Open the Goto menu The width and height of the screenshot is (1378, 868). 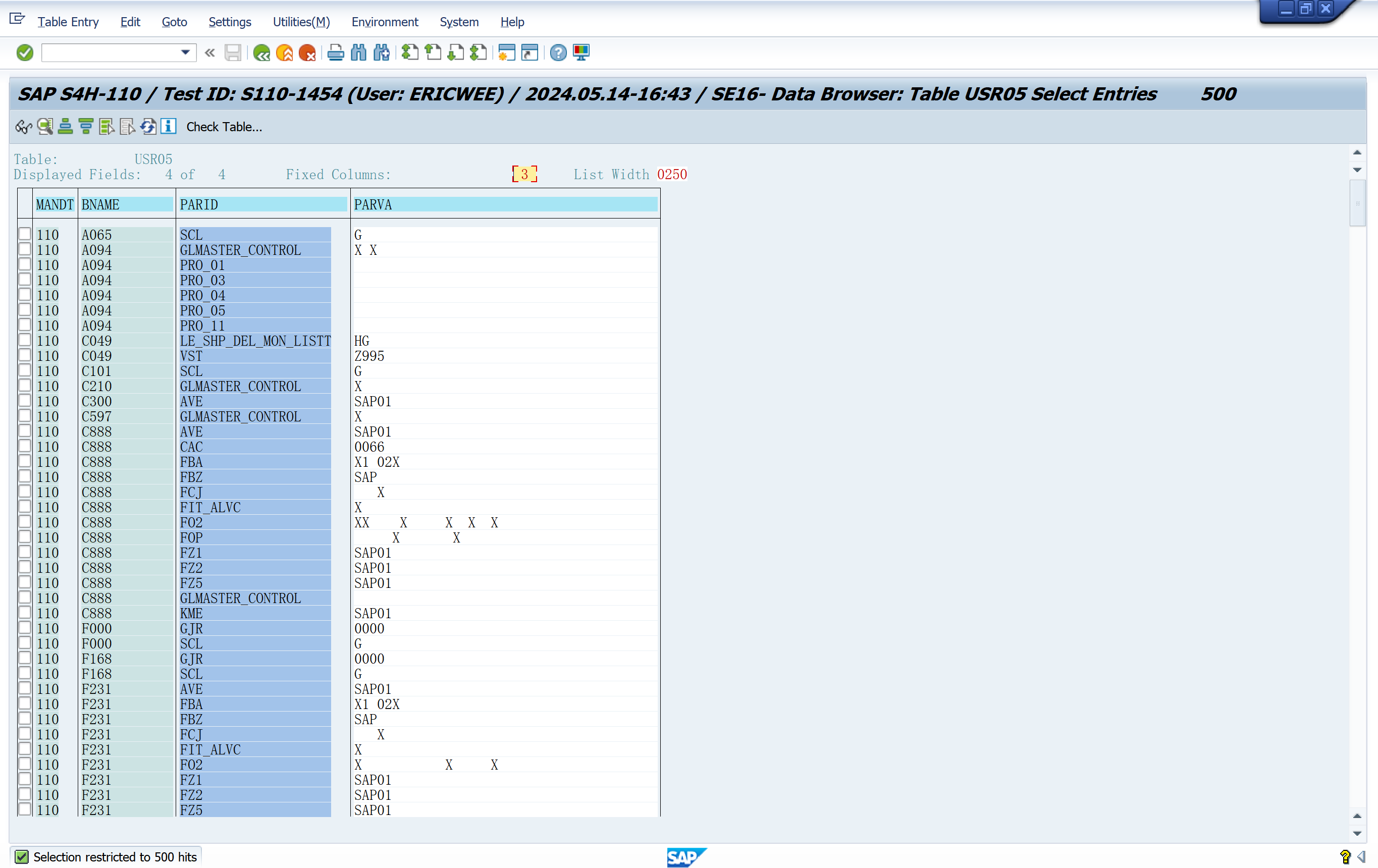pyautogui.click(x=174, y=22)
